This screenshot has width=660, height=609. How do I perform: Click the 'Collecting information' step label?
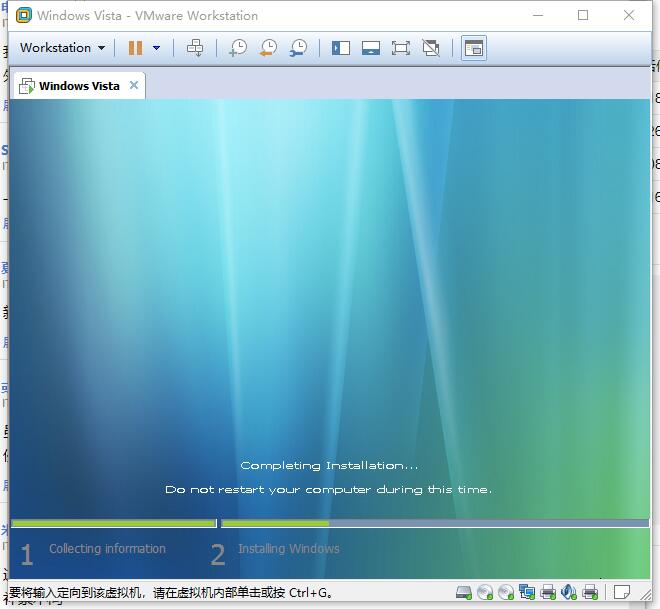coord(107,549)
